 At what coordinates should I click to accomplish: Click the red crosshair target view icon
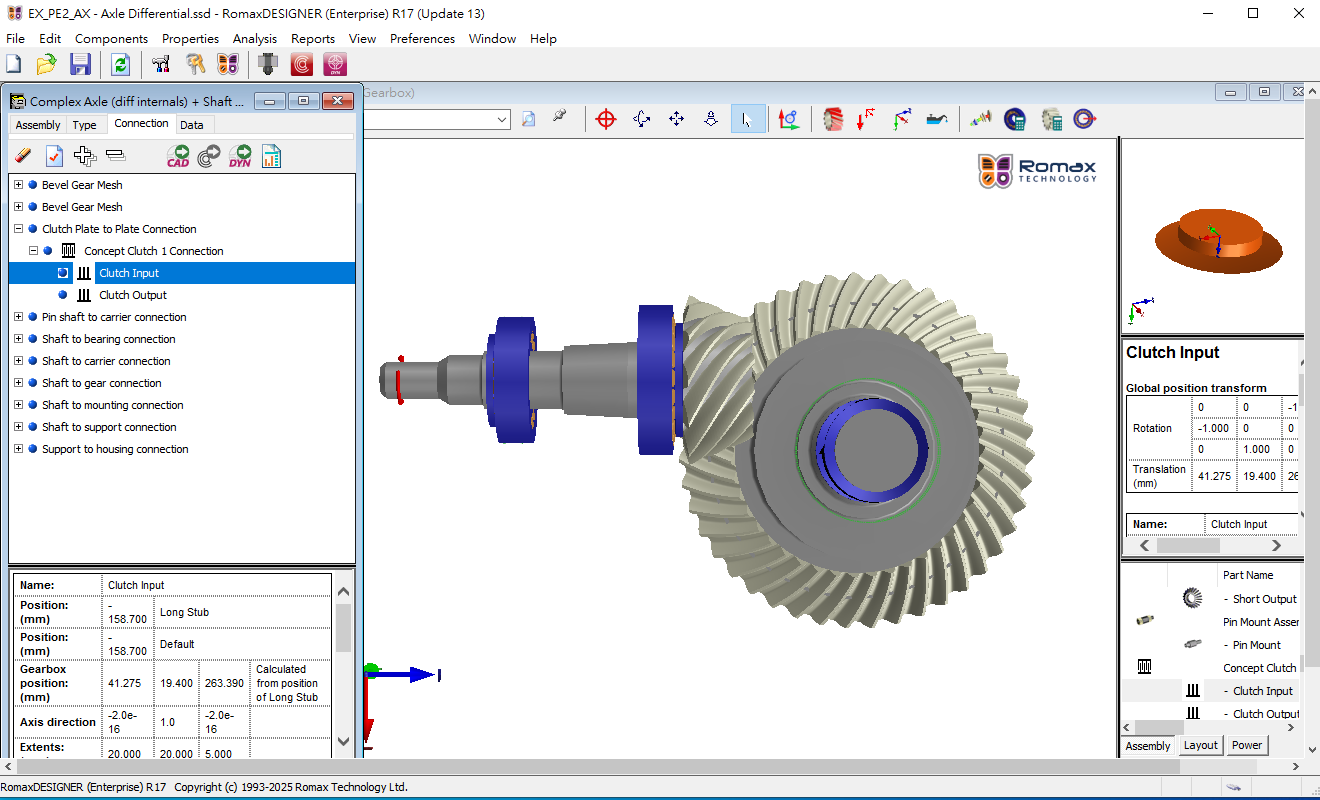point(605,119)
